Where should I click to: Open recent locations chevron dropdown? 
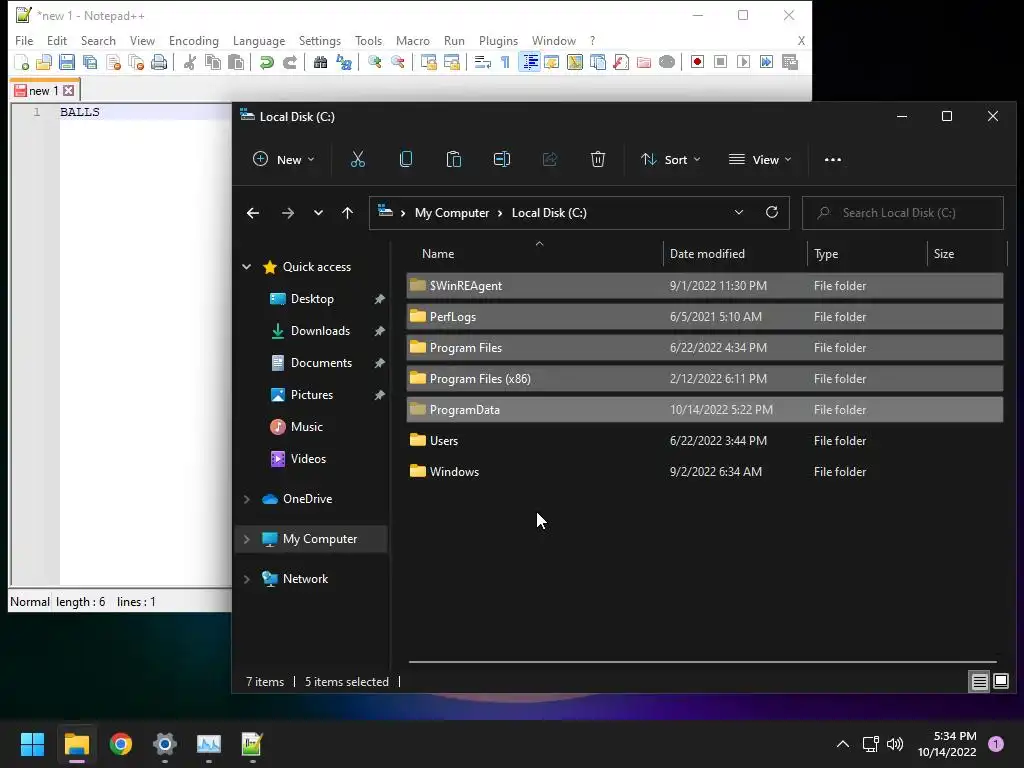pyautogui.click(x=318, y=213)
